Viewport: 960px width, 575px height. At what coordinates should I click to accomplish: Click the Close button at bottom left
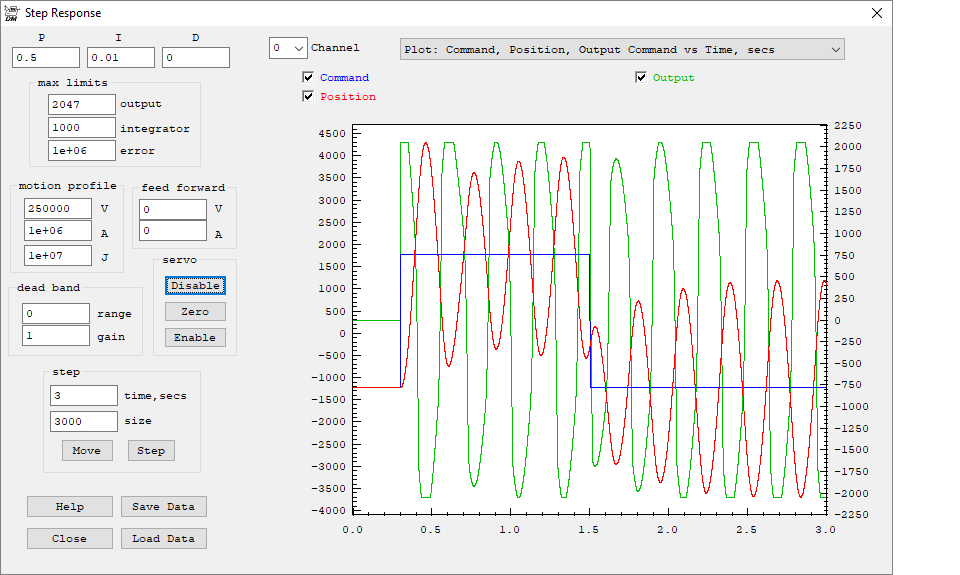(70, 538)
